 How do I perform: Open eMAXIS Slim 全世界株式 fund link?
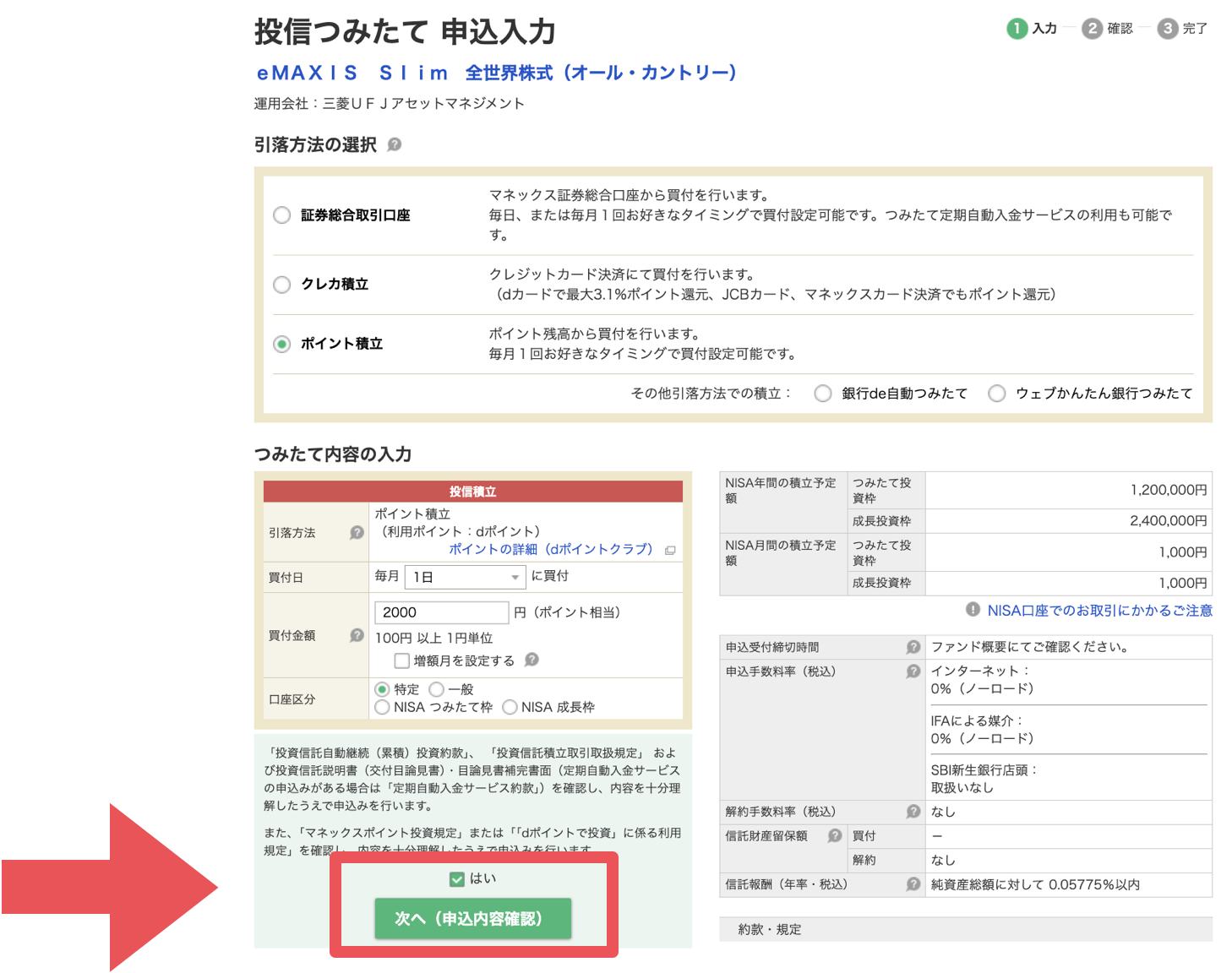[497, 73]
